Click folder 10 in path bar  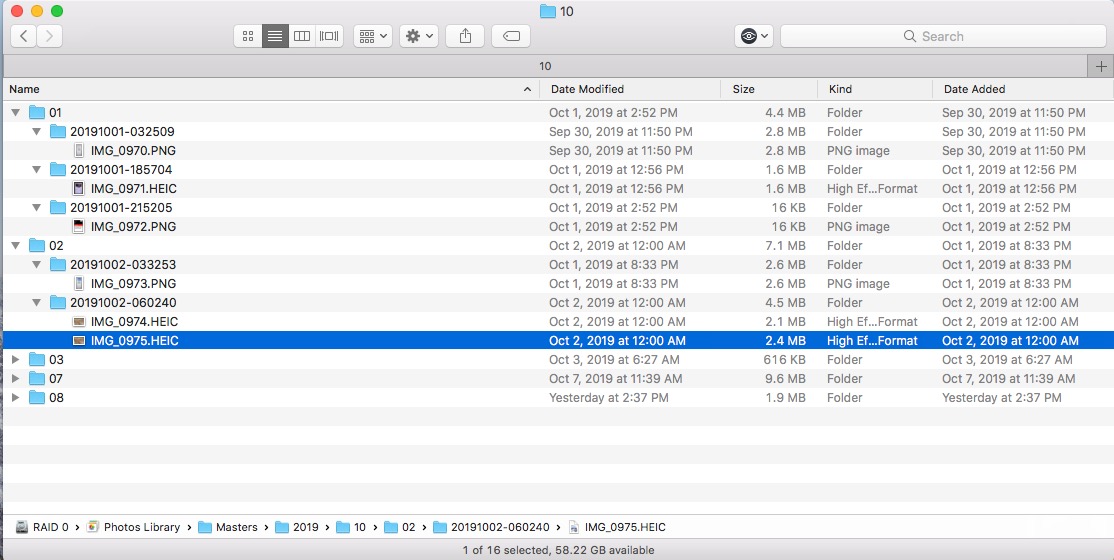(x=351, y=527)
